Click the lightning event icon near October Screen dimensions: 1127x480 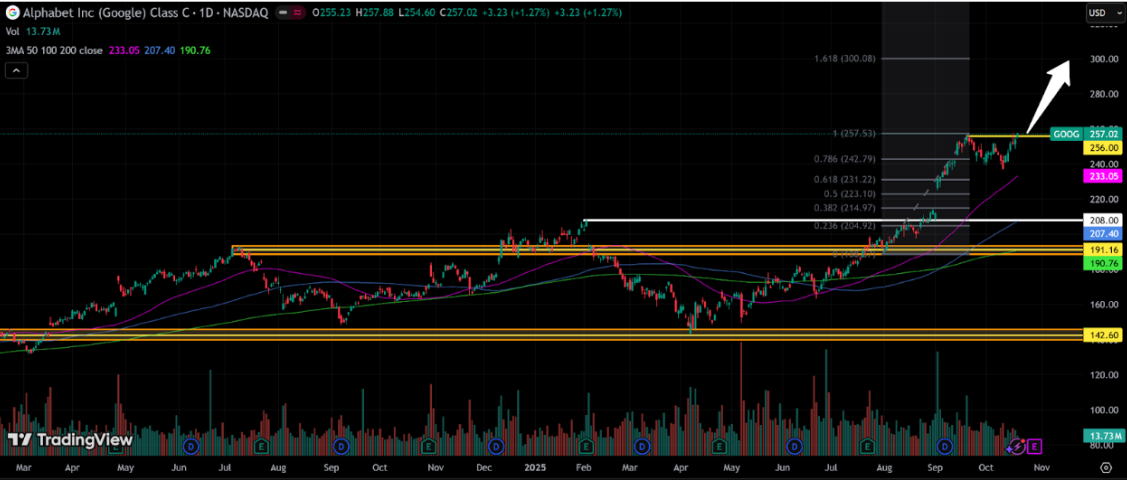(1017, 445)
